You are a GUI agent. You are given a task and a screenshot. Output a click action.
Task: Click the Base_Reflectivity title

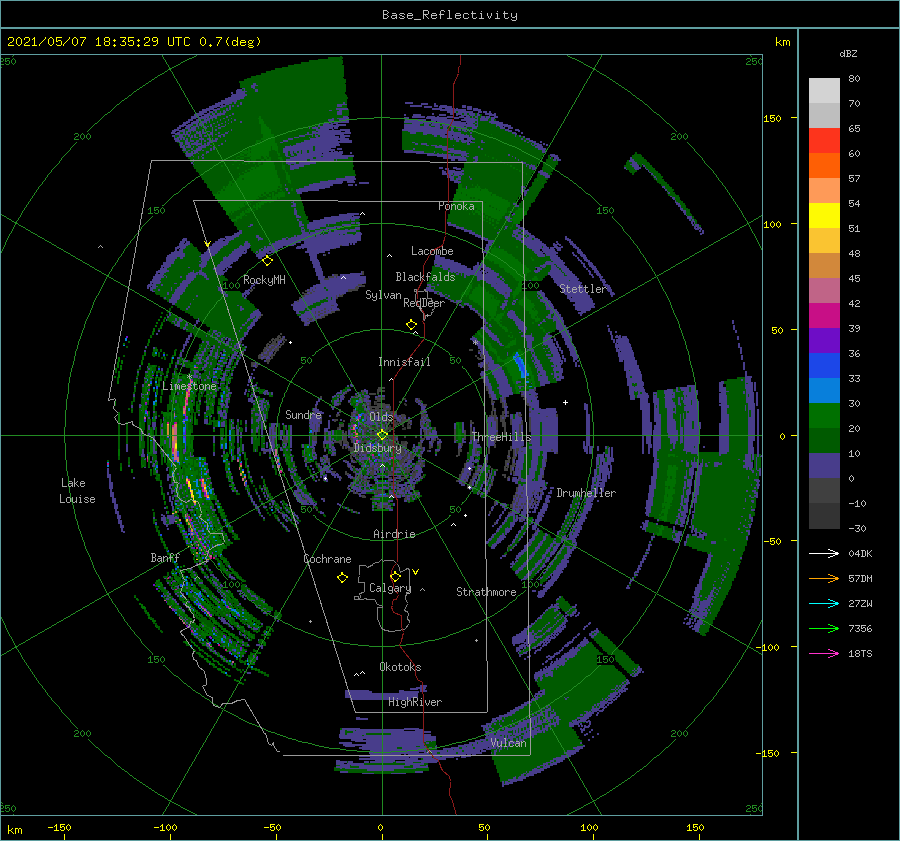point(450,15)
